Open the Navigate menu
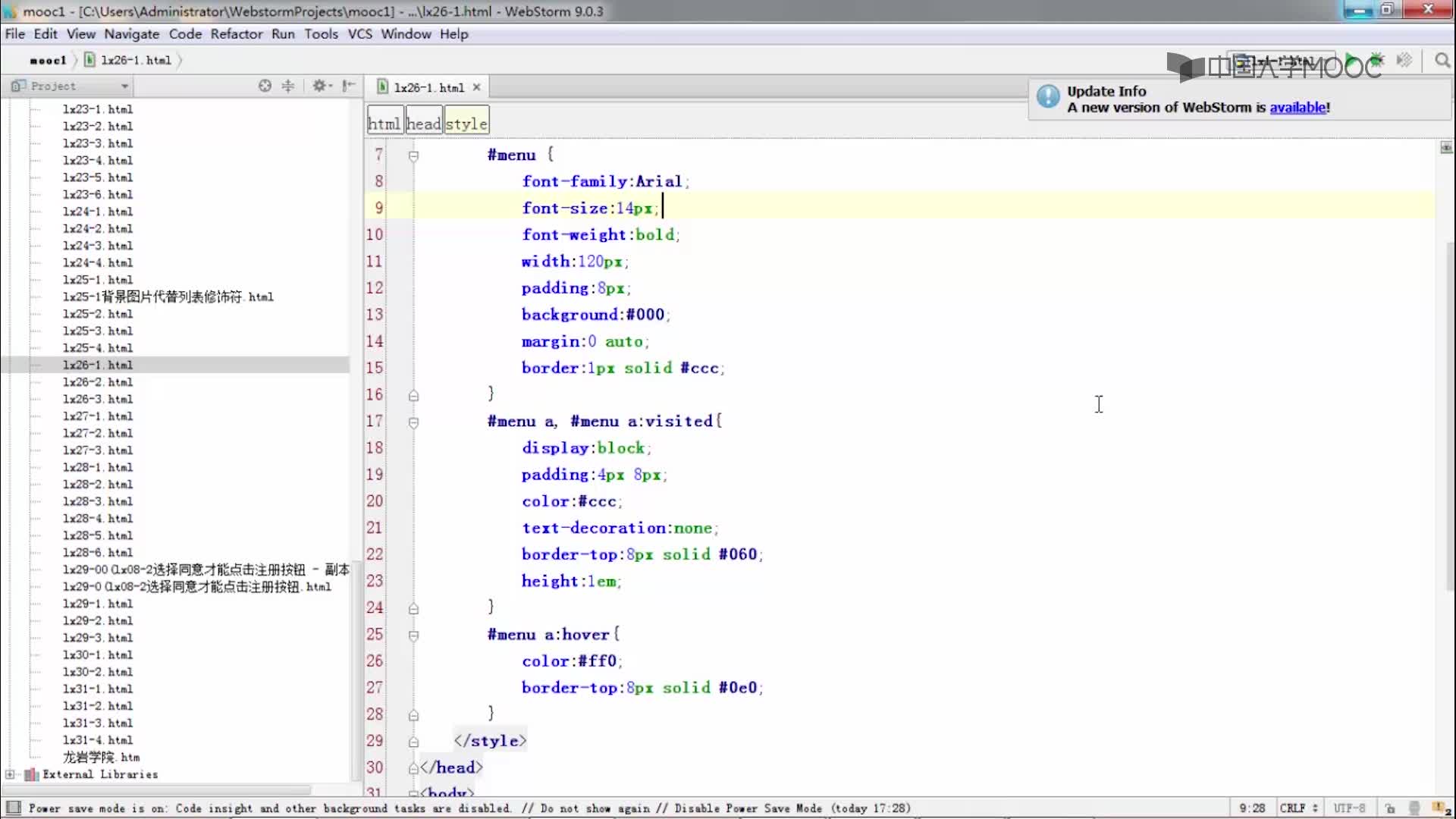1456x819 pixels. pyautogui.click(x=132, y=34)
